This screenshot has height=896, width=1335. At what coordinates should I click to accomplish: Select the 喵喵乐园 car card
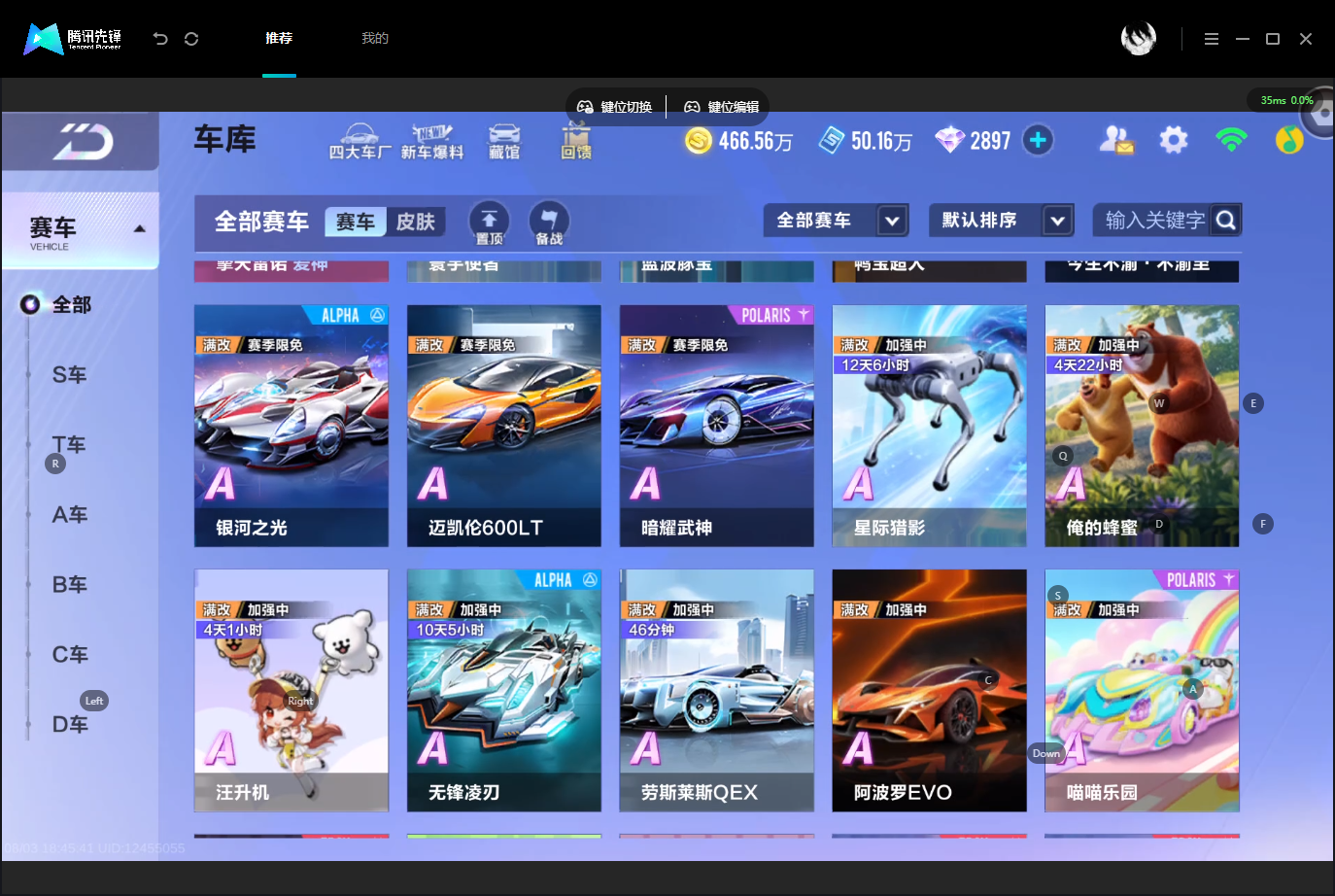1143,690
